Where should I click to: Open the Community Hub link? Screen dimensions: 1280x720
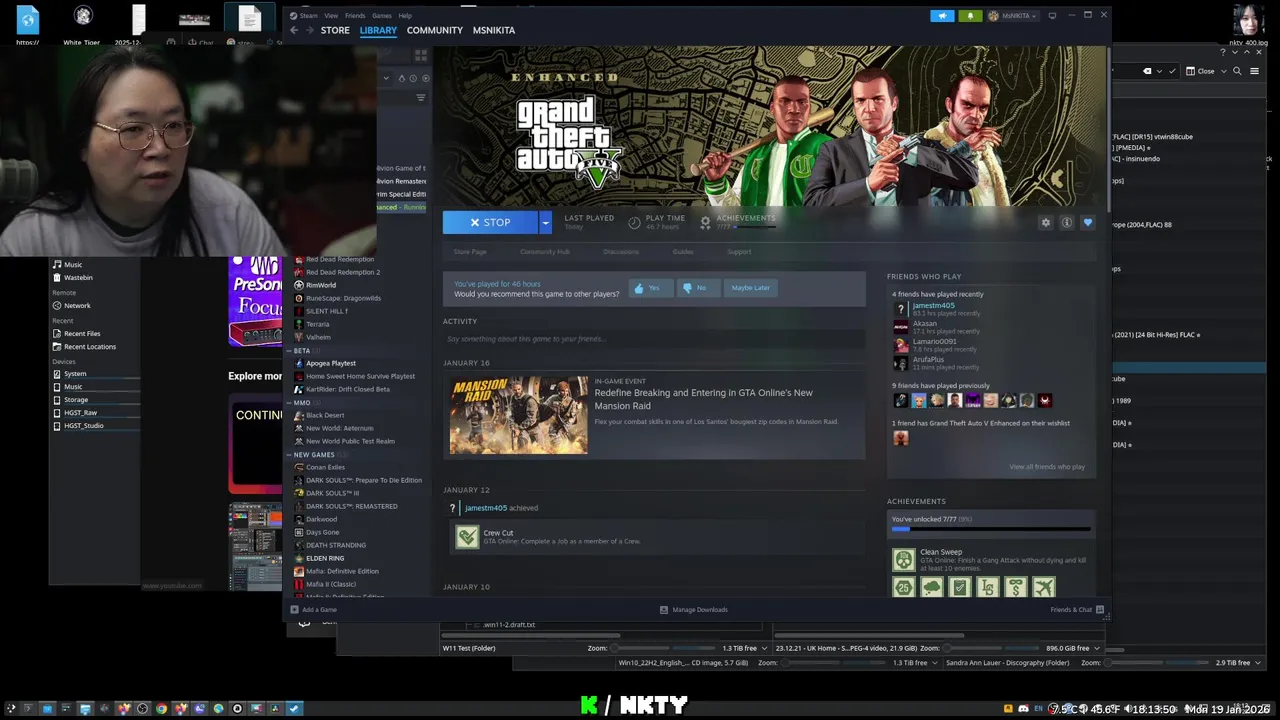coord(545,252)
